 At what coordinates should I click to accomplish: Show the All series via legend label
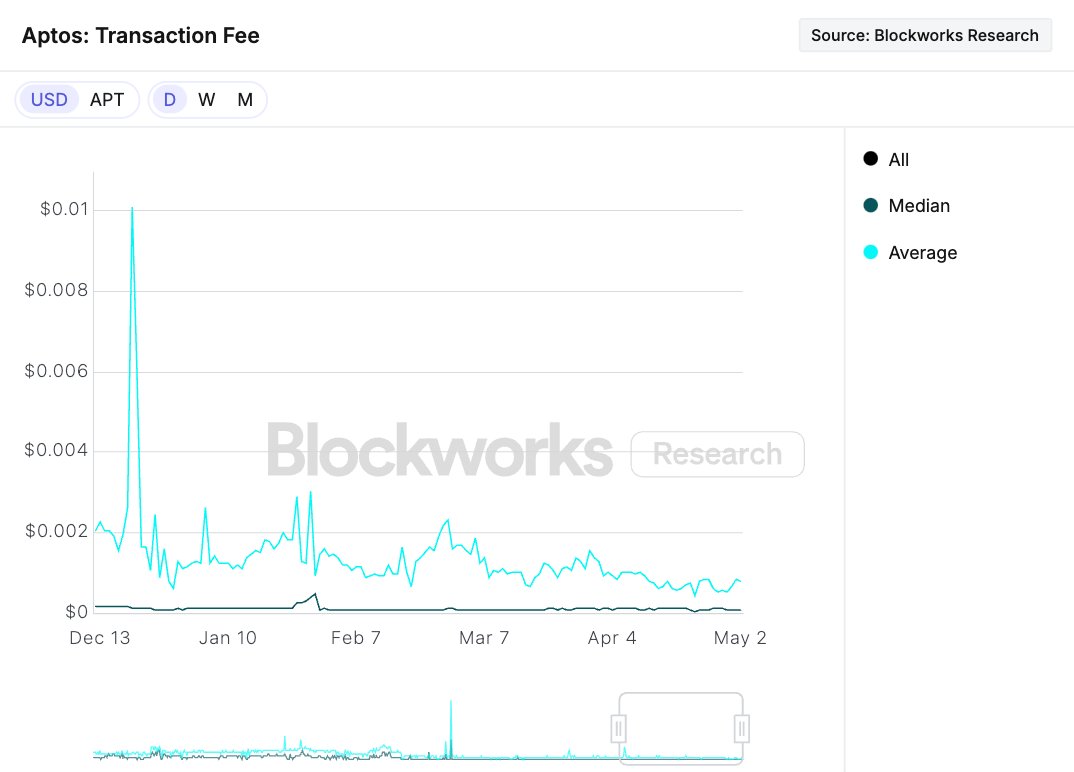point(899,160)
